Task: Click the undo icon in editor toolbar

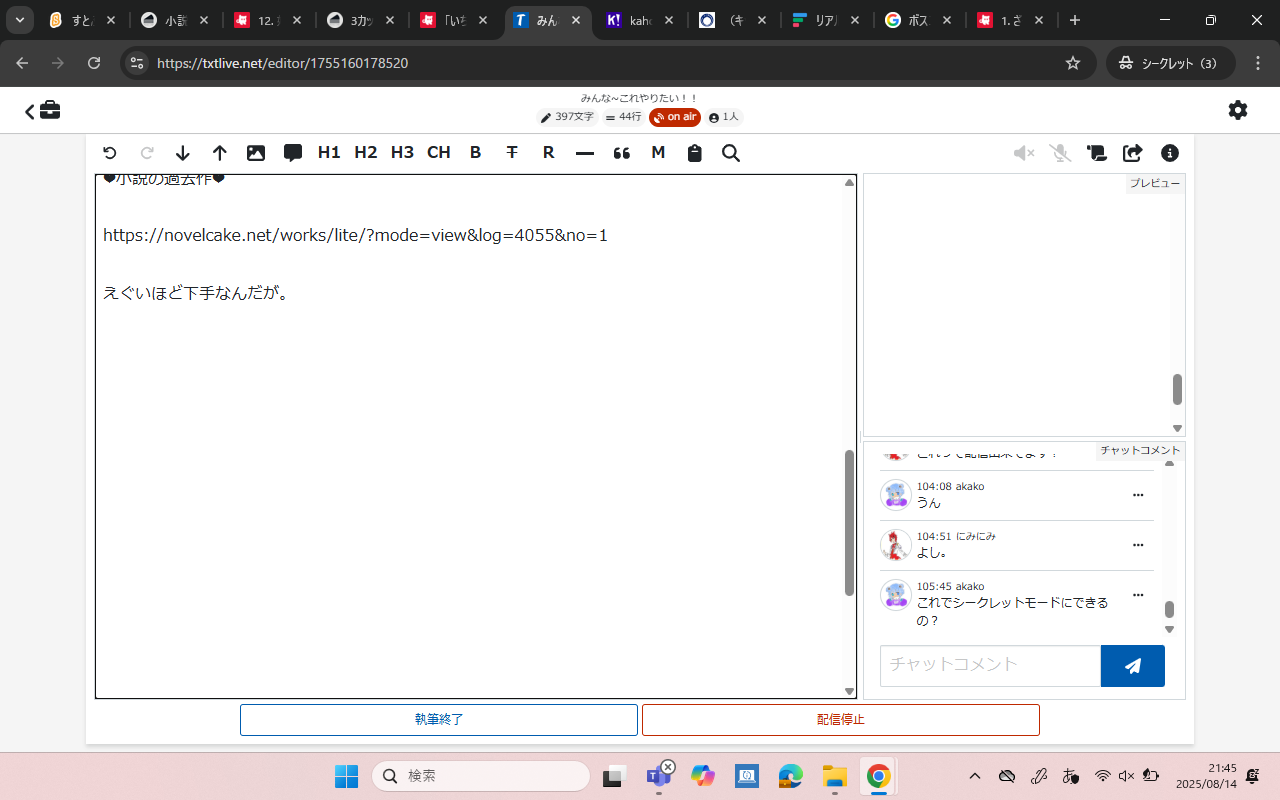Action: (110, 153)
